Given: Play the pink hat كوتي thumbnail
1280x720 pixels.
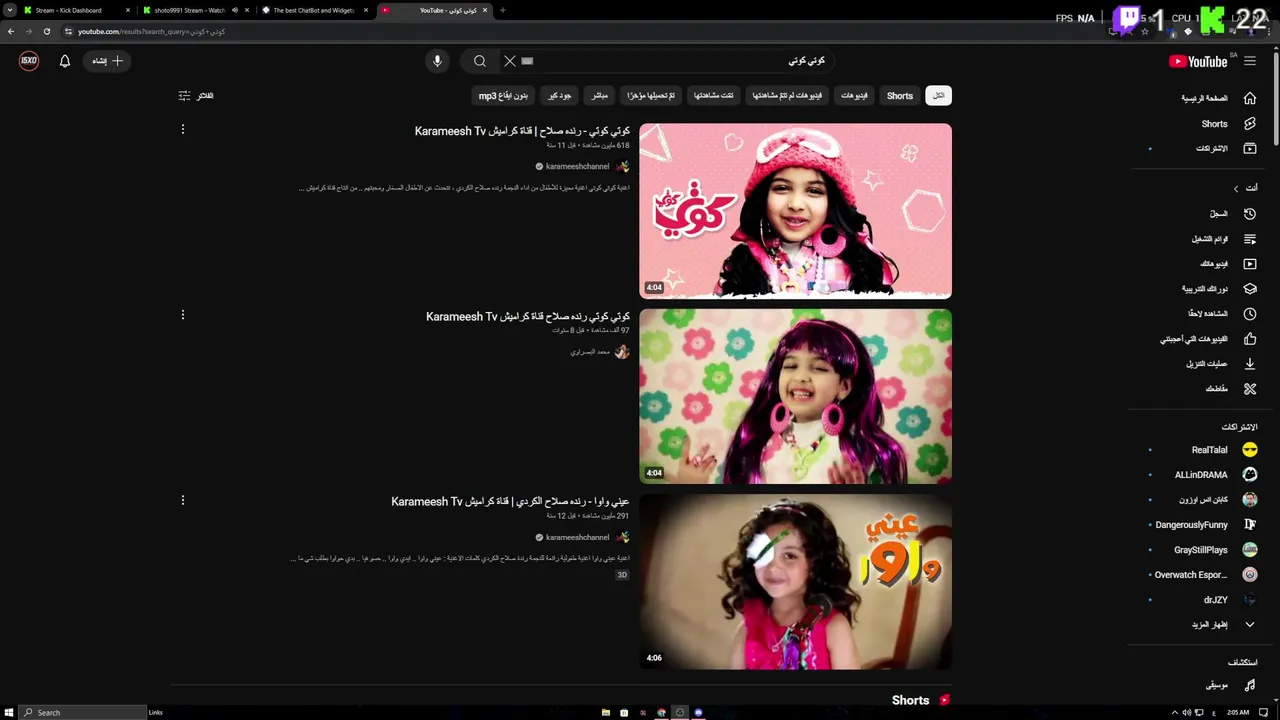Looking at the screenshot, I should [796, 211].
